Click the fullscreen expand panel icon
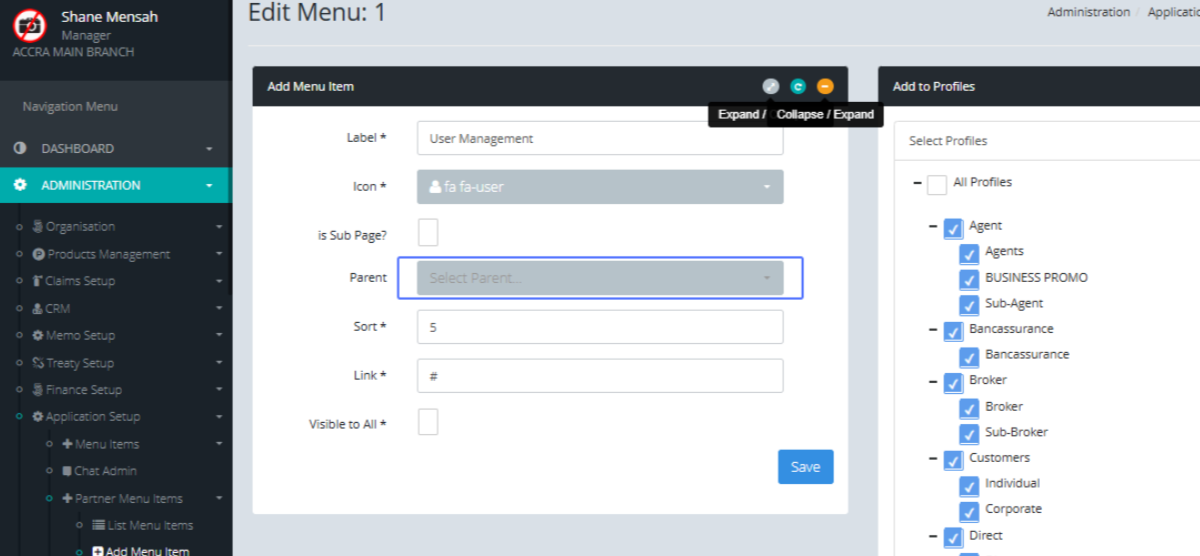 (x=770, y=87)
